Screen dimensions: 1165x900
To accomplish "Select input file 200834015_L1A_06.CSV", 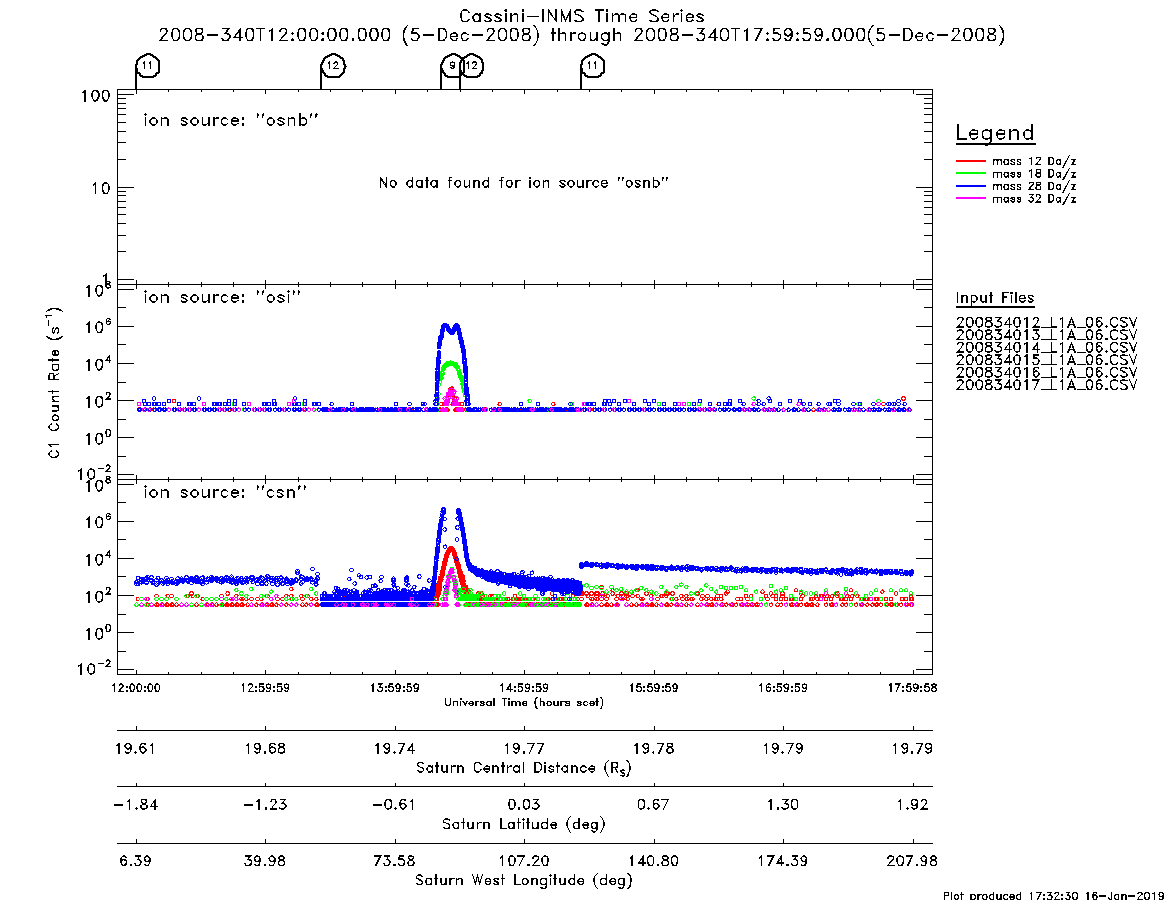I will (1046, 360).
